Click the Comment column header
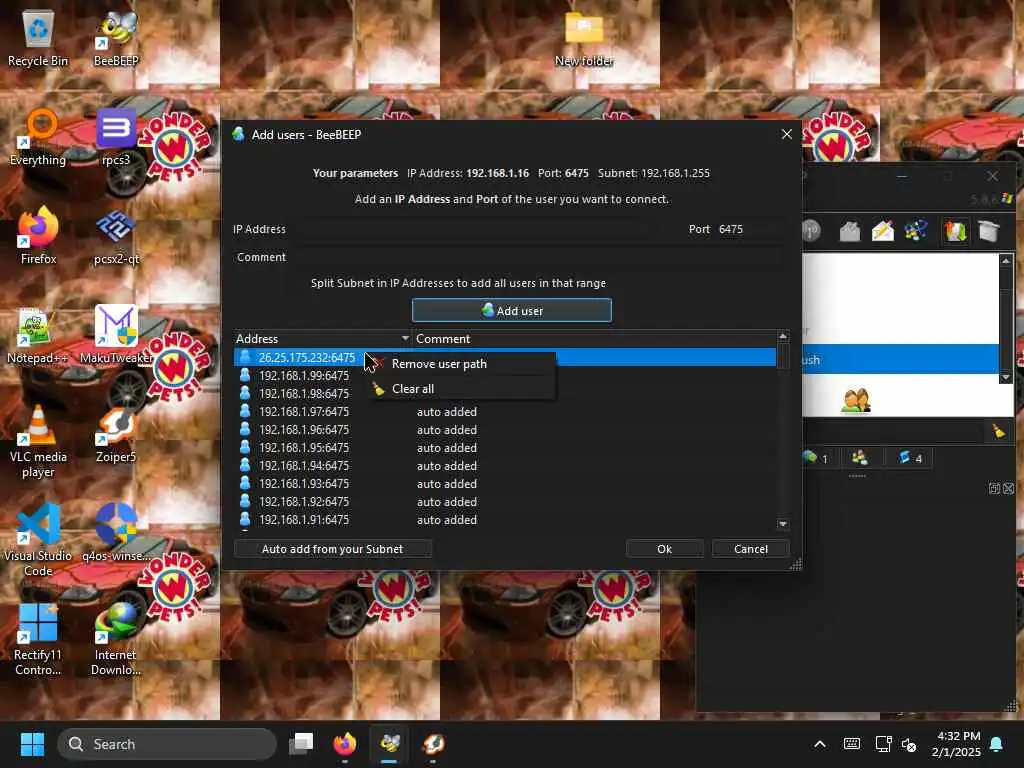The width and height of the screenshot is (1024, 768). 594,338
